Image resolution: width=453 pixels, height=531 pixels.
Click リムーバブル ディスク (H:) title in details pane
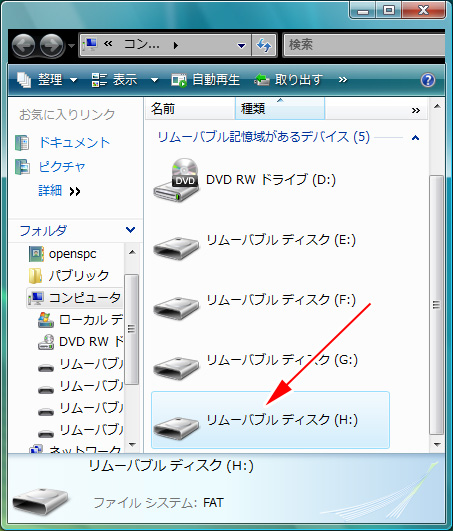(171, 466)
